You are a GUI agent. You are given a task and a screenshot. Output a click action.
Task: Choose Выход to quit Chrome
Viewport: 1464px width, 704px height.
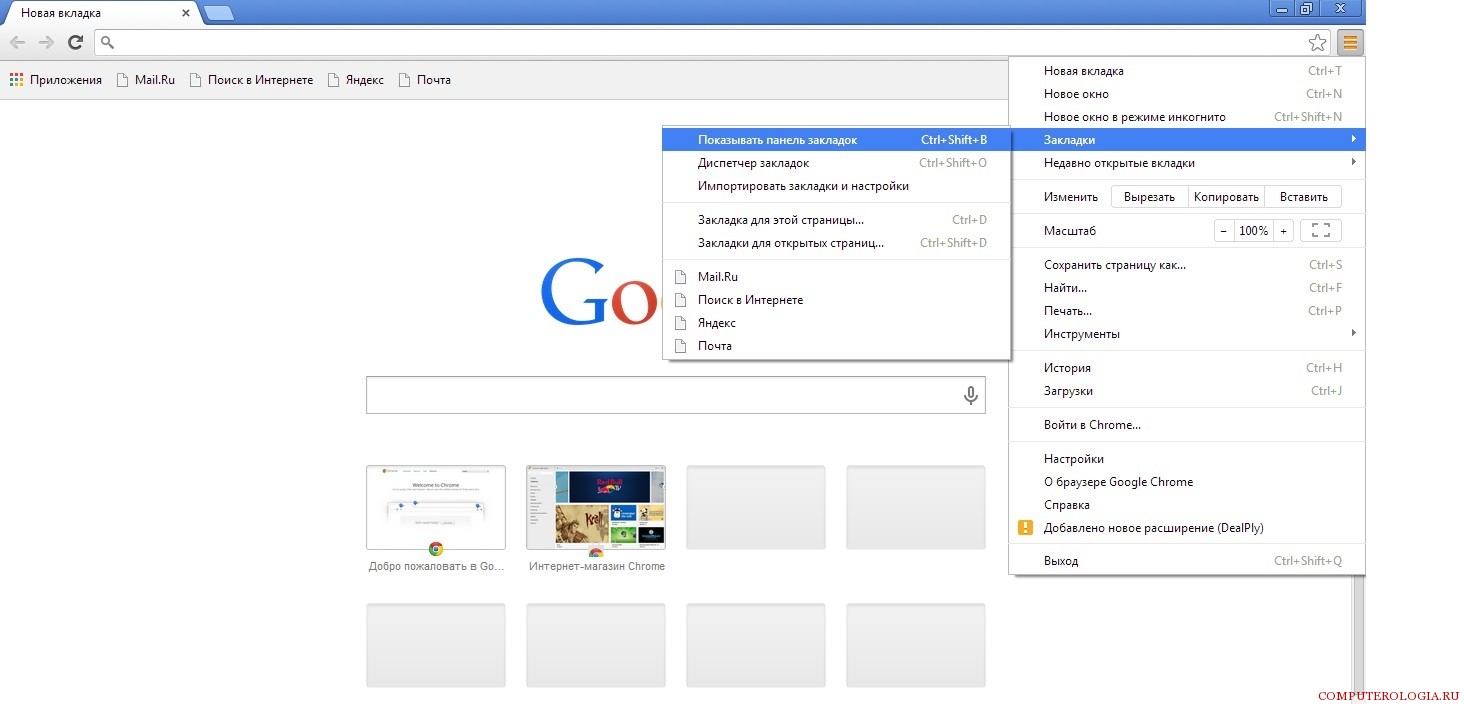coord(1187,561)
